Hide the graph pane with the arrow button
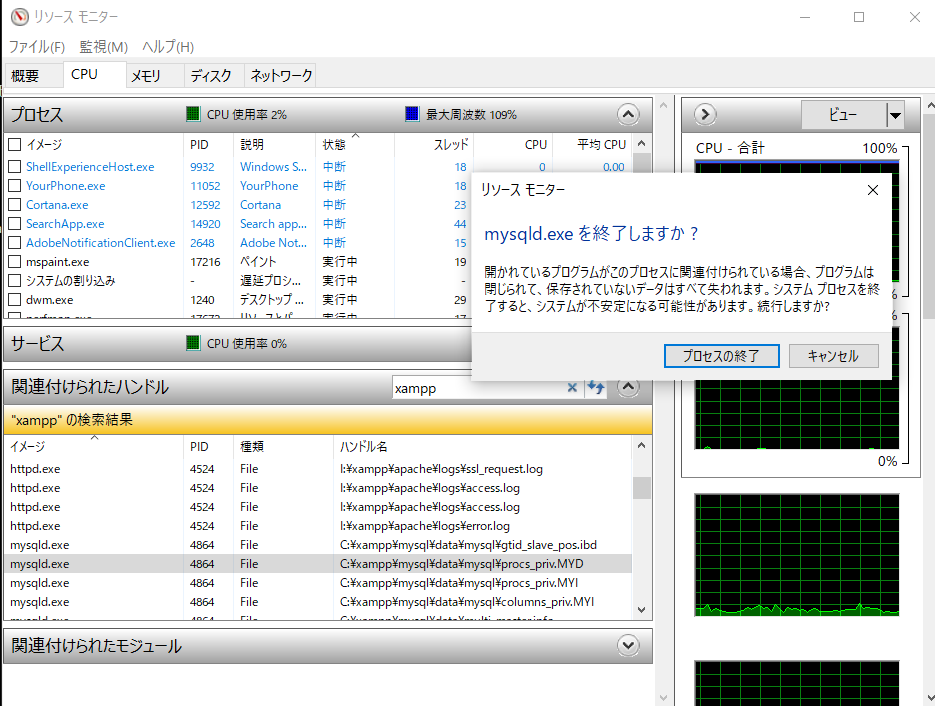Viewport: 935px width, 706px height. 705,115
